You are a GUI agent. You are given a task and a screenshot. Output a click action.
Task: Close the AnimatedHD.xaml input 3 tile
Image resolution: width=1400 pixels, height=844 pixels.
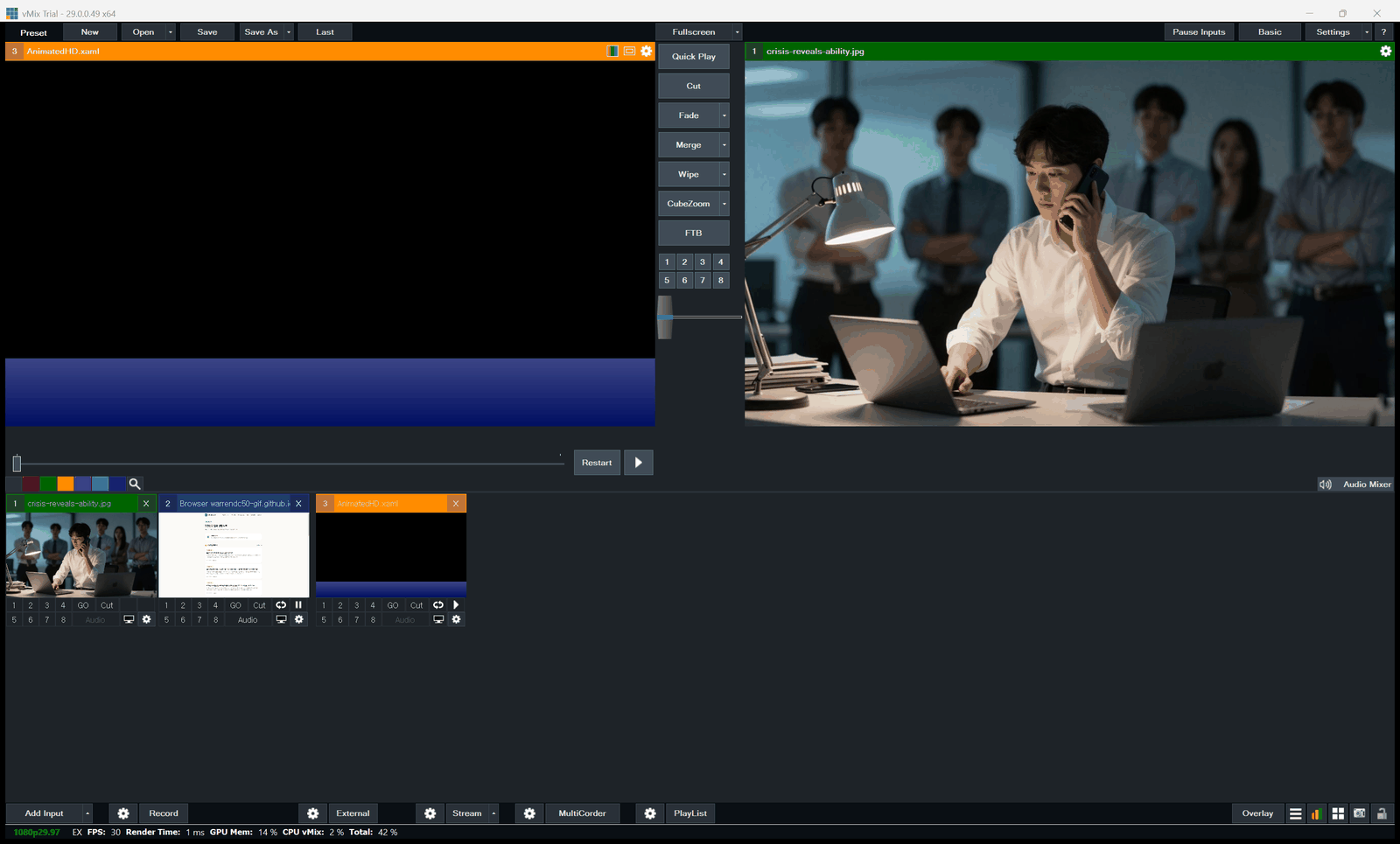(456, 504)
